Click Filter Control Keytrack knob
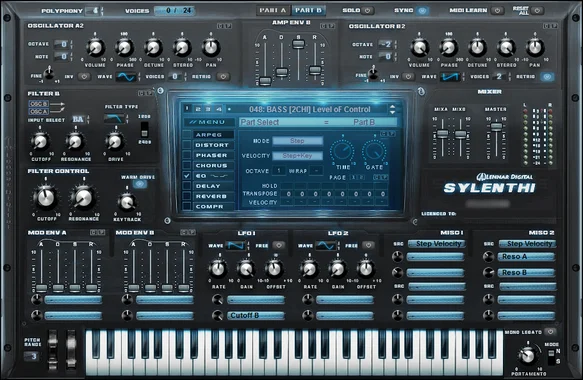The height and width of the screenshot is (380, 583). tap(127, 202)
